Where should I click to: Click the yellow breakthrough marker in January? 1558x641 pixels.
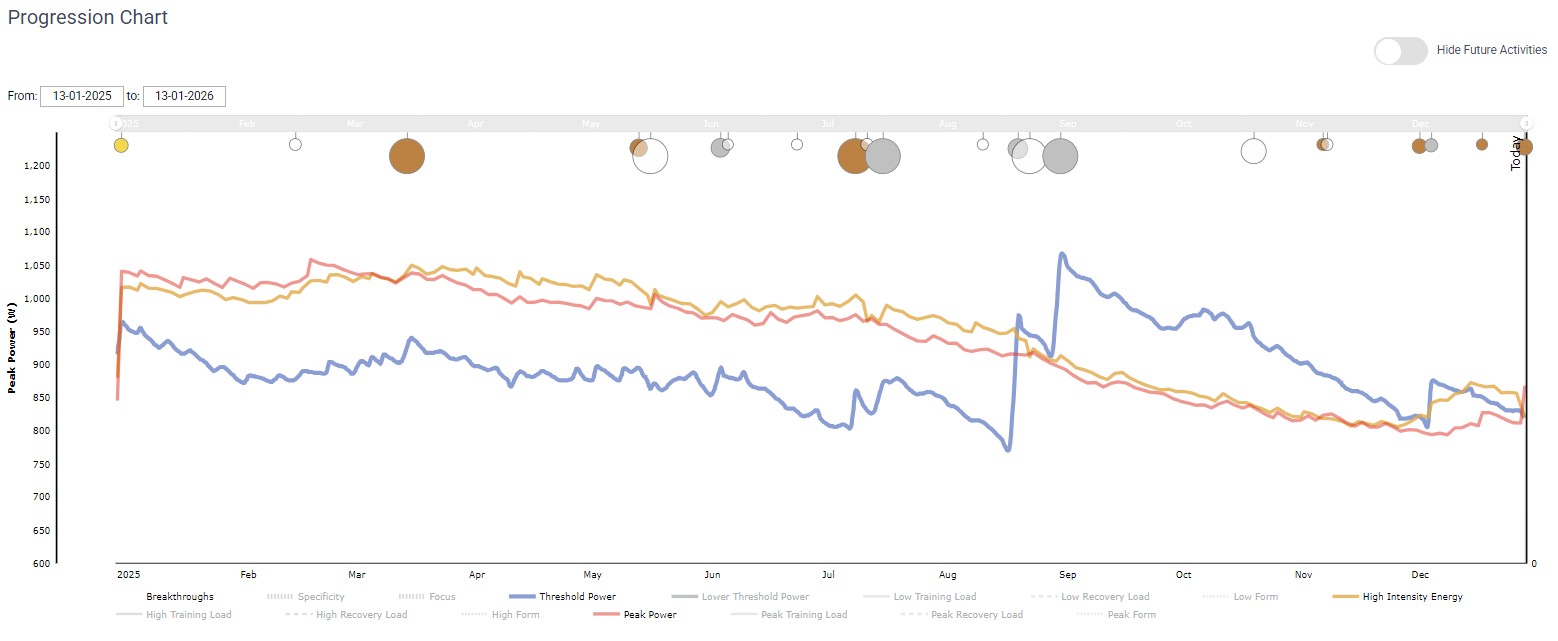pos(121,145)
